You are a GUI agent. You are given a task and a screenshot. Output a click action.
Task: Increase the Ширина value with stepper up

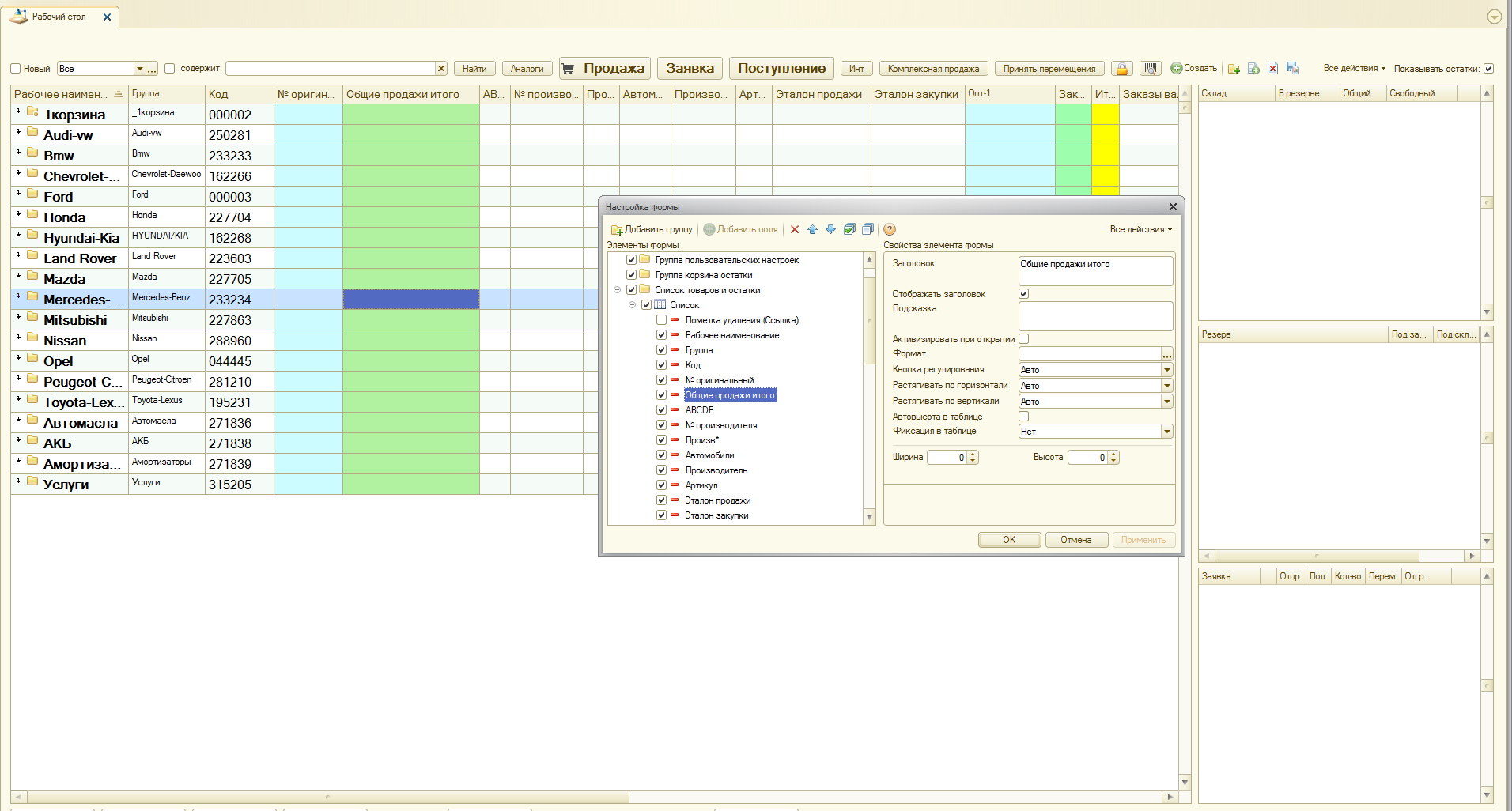pyautogui.click(x=973, y=454)
